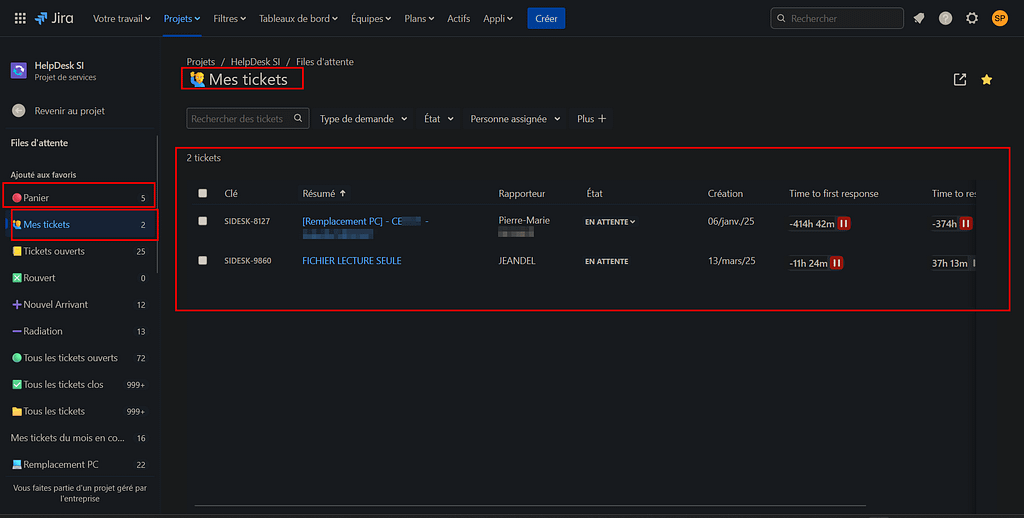The image size is (1024, 518).
Task: Open the settings gear icon
Action: 971,18
